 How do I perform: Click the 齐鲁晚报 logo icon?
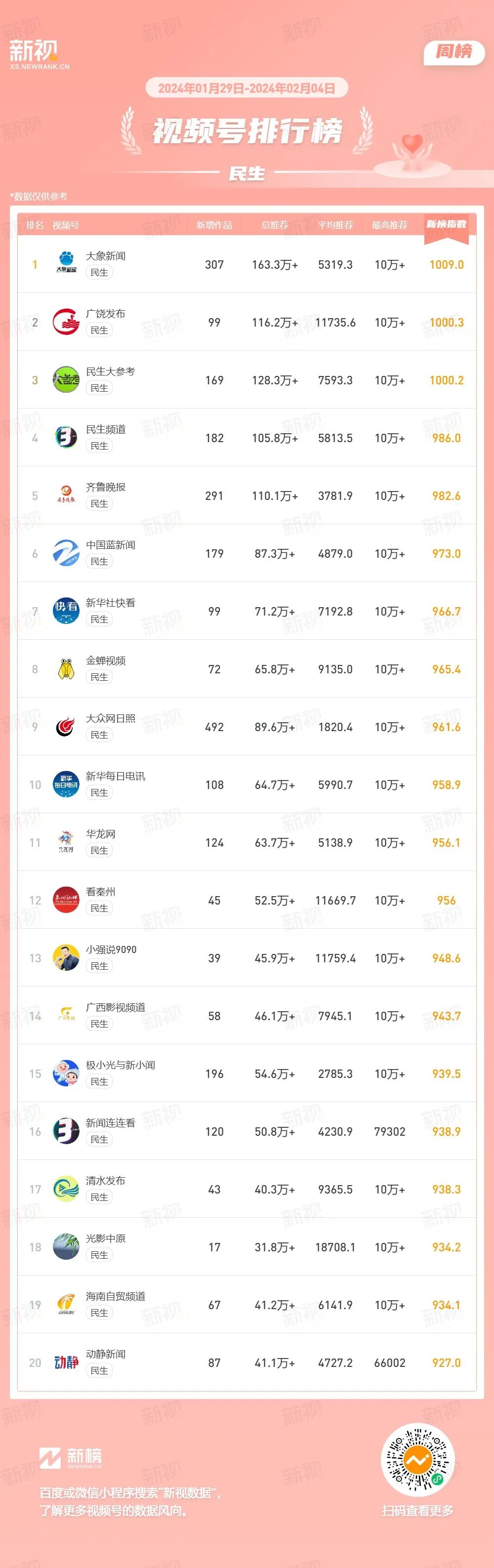coord(66,495)
